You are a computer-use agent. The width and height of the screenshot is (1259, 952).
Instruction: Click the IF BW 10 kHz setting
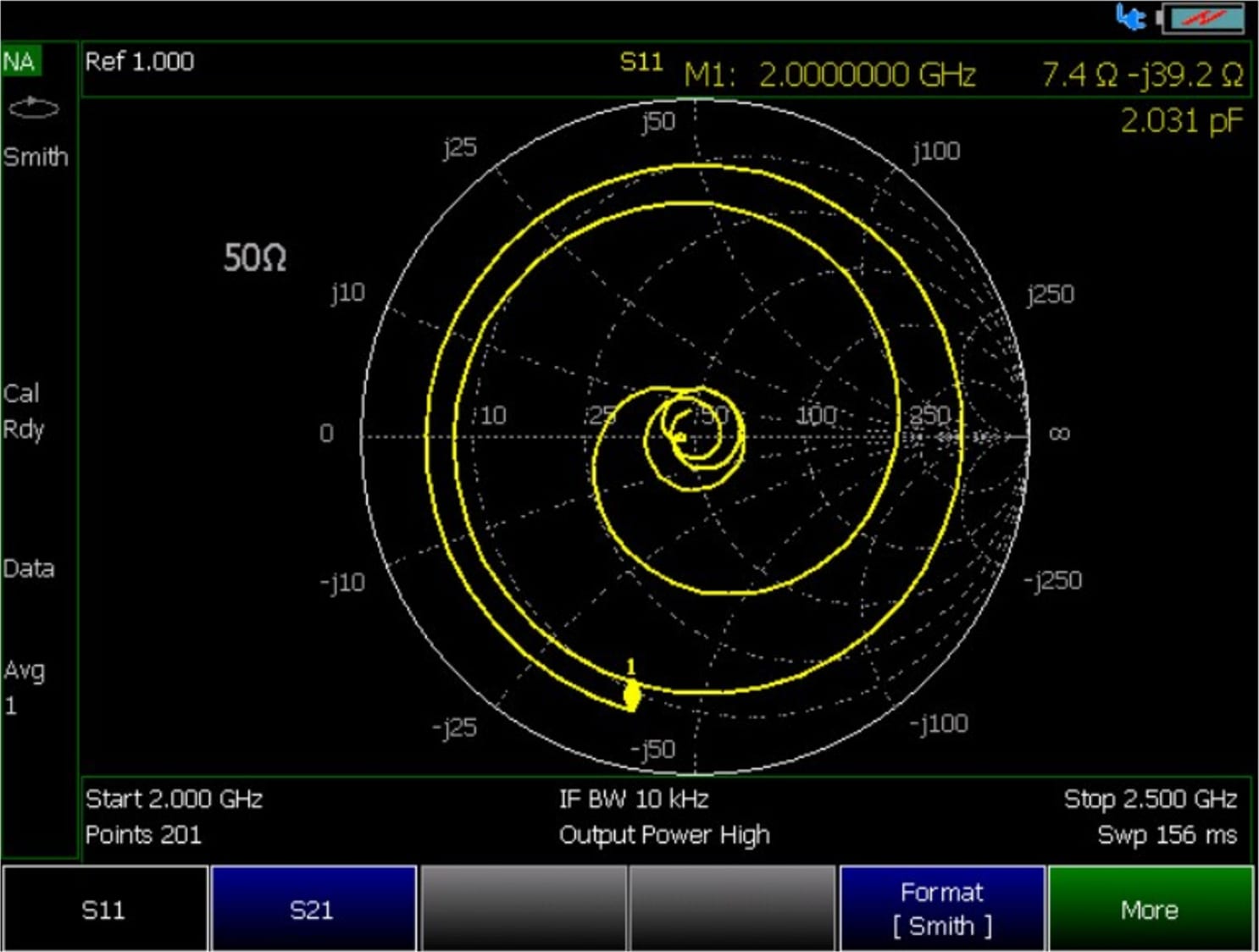634,799
